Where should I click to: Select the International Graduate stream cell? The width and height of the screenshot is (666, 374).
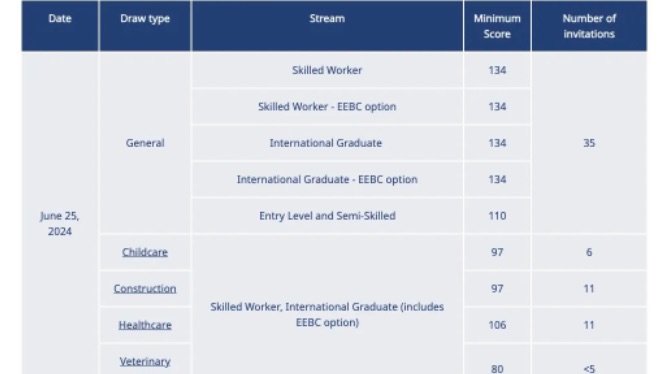(x=327, y=143)
